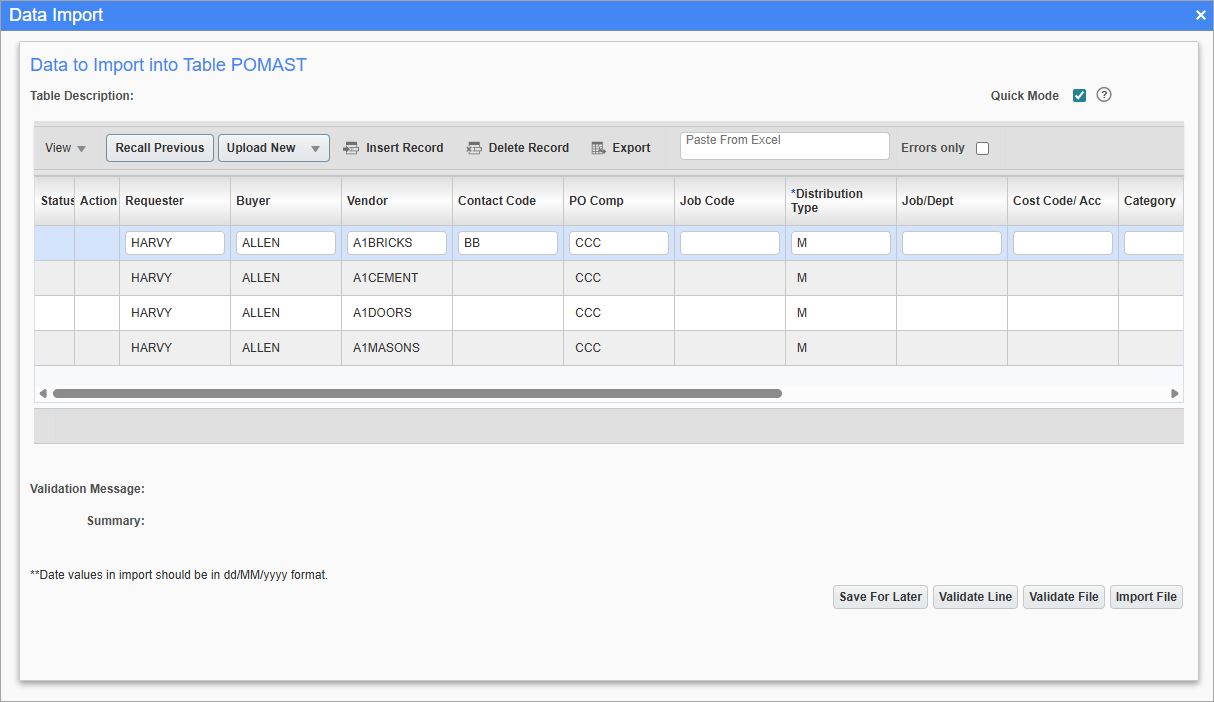Viewport: 1214px width, 702px height.
Task: Click the Delete Record icon
Action: (473, 147)
